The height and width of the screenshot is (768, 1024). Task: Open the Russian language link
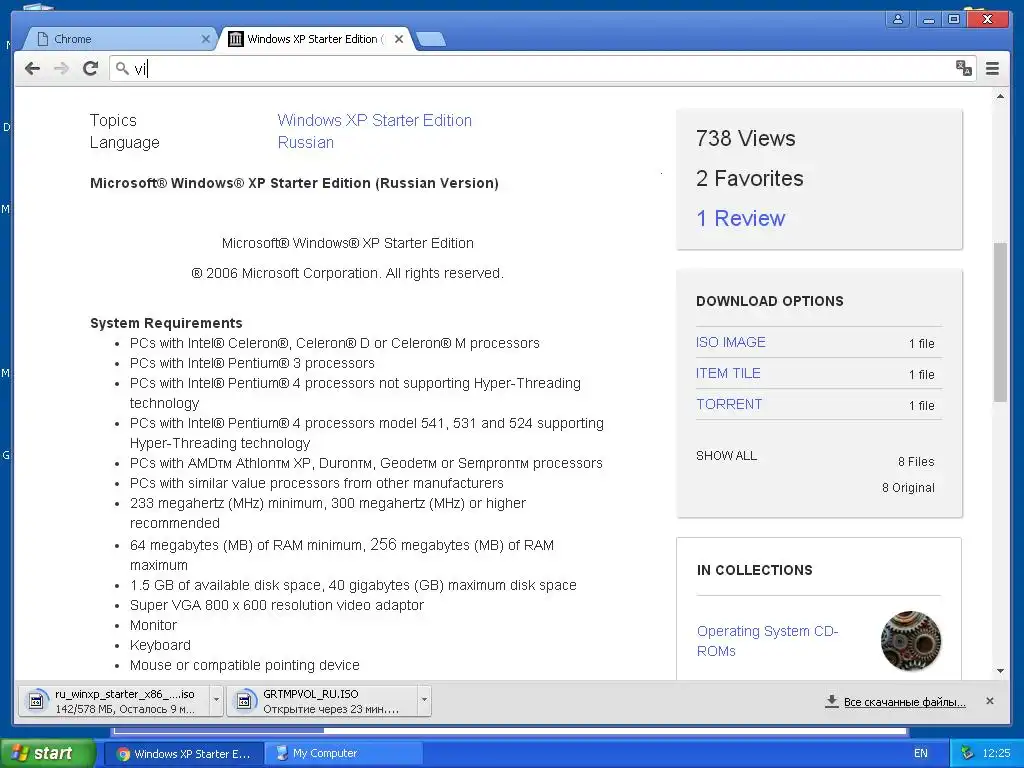pyautogui.click(x=305, y=142)
